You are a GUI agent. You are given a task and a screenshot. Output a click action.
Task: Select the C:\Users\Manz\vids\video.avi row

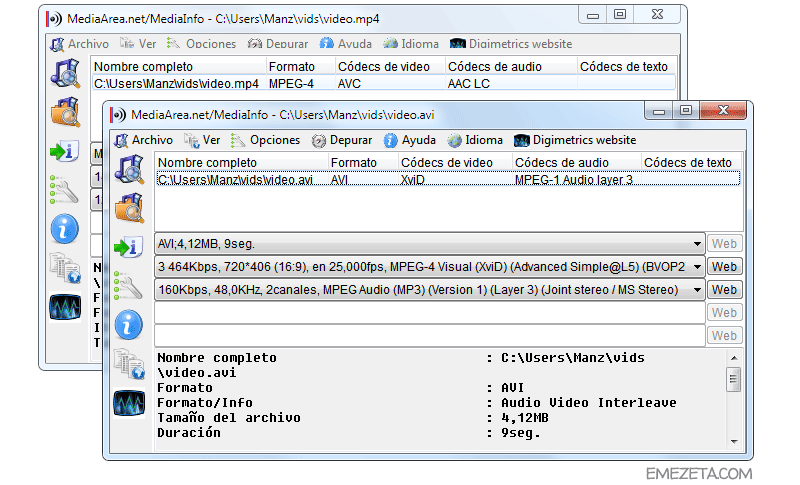(x=448, y=180)
